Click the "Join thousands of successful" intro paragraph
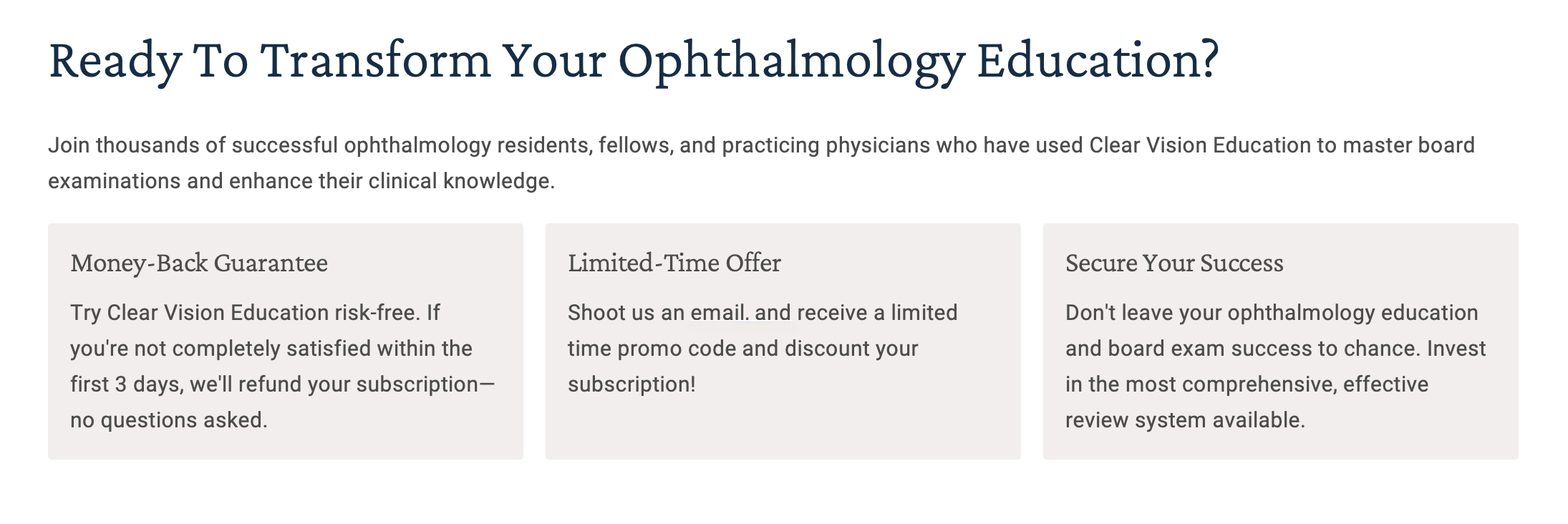 (761, 162)
